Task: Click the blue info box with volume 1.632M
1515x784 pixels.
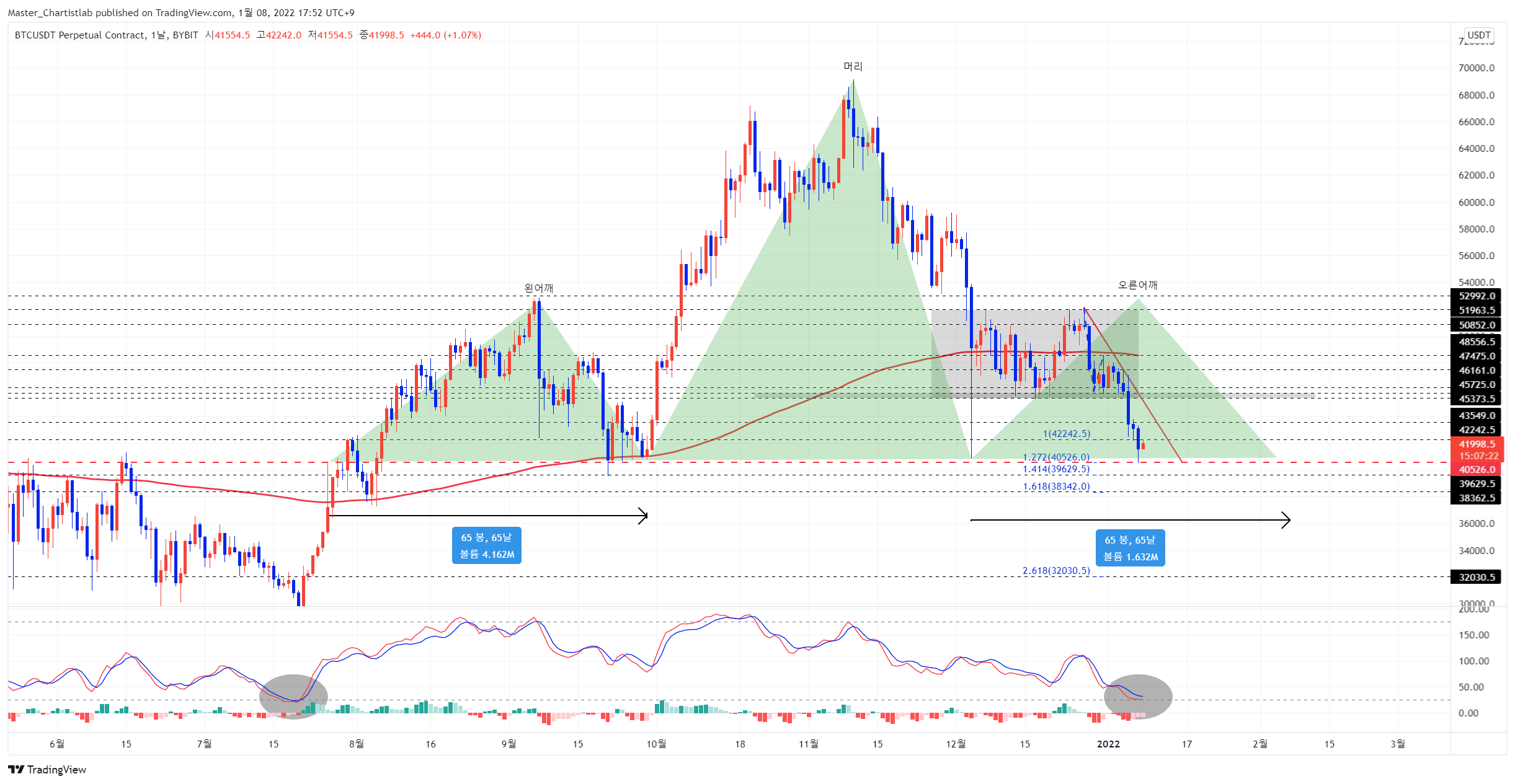Action: point(1131,548)
